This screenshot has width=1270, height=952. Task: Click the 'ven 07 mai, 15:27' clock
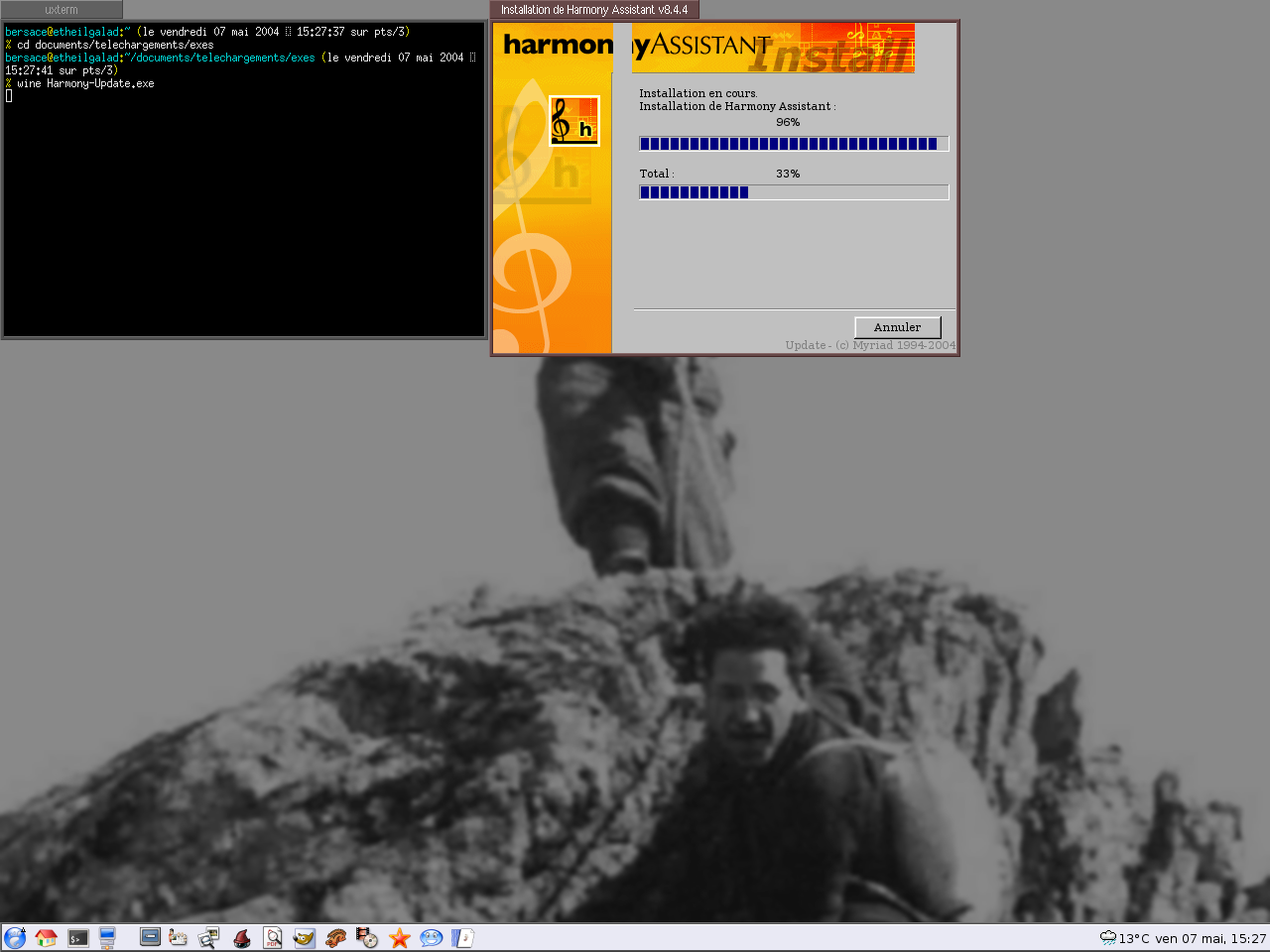(x=1210, y=938)
